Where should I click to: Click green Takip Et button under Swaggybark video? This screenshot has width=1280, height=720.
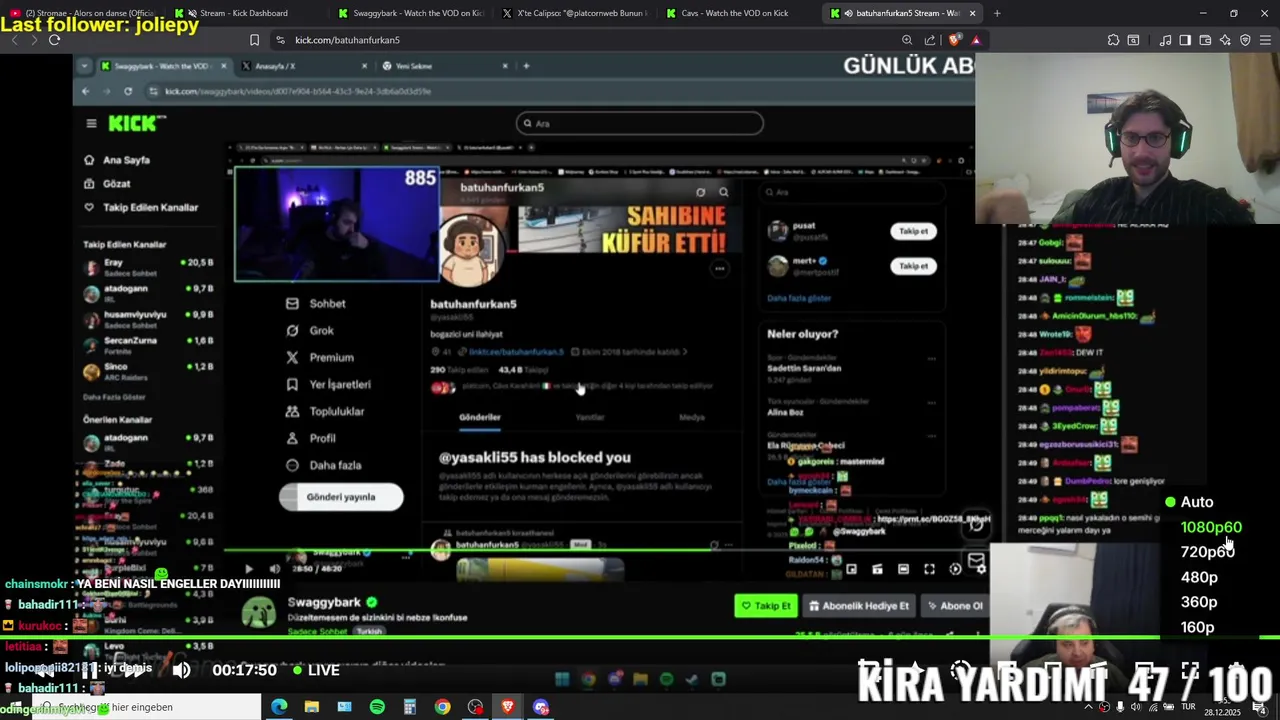coord(766,605)
